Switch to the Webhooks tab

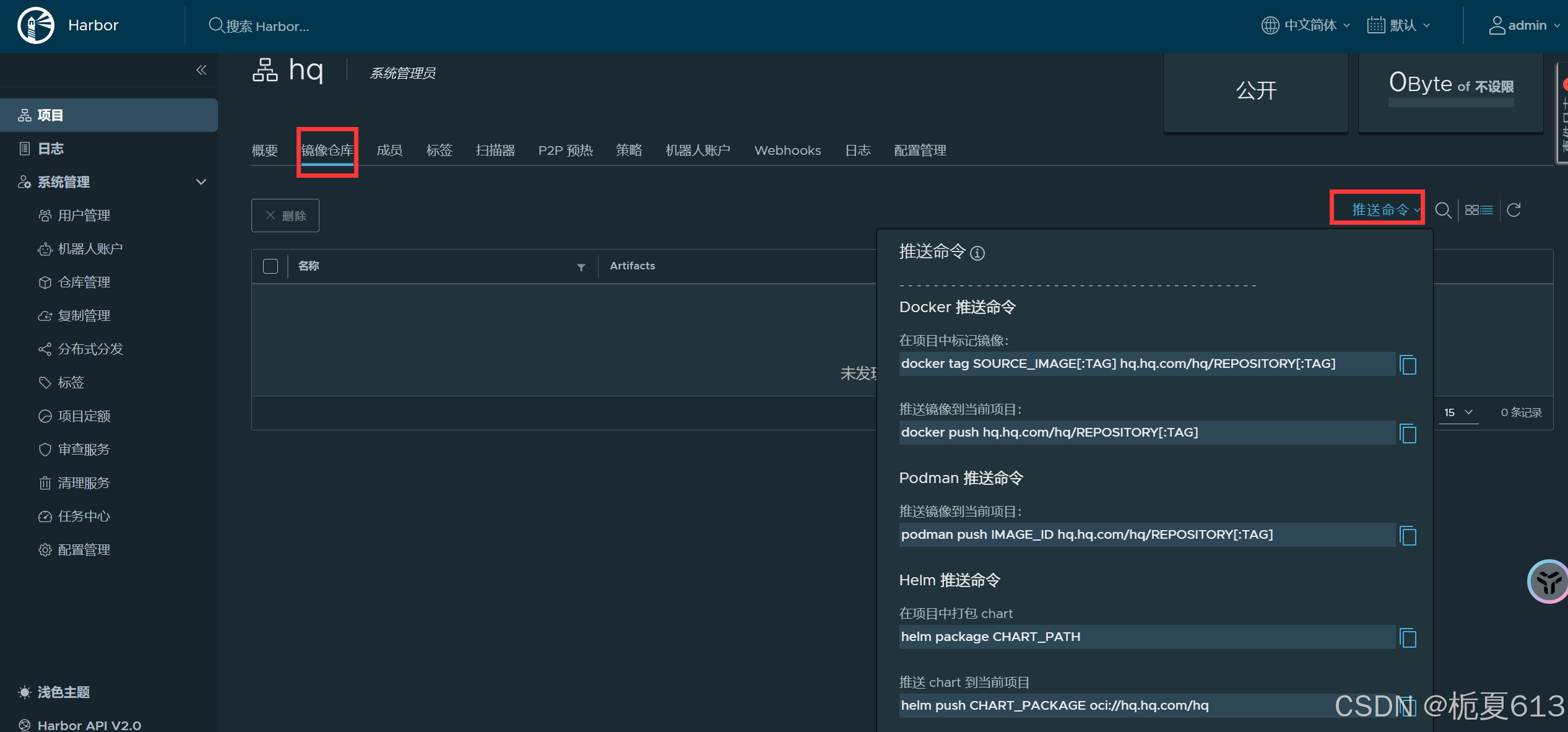tap(787, 150)
